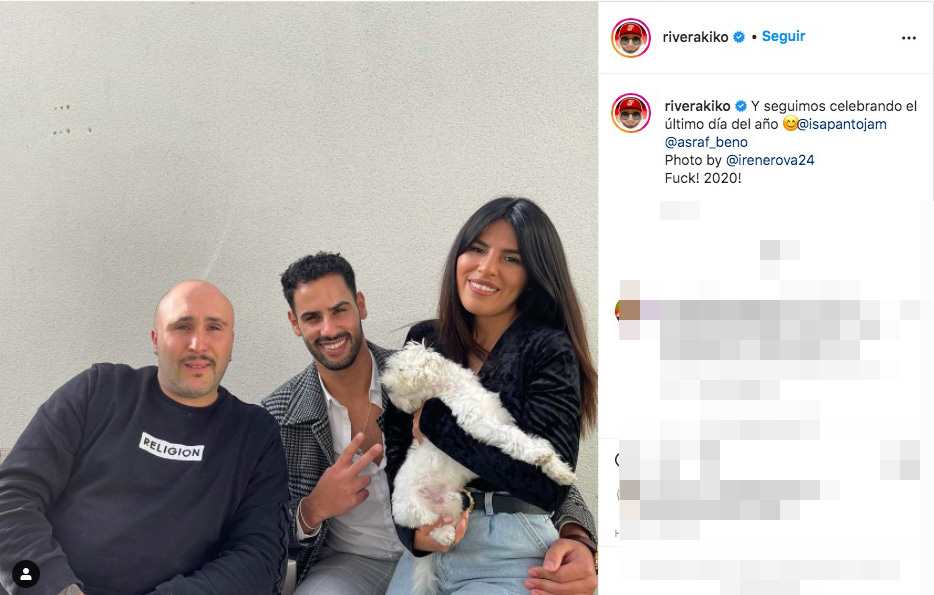Click verified badge in the caption line
Image resolution: width=934 pixels, height=595 pixels.
coord(740,106)
